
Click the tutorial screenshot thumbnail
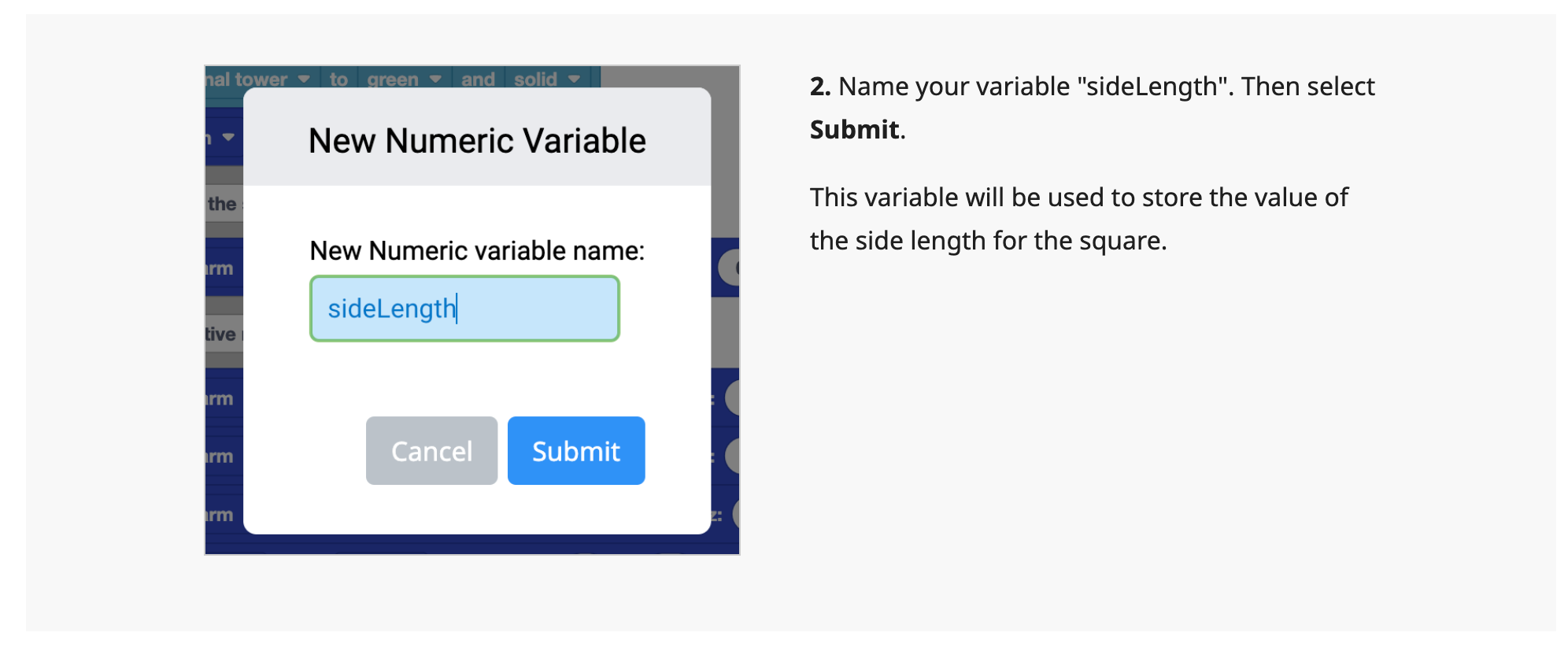coord(472,309)
